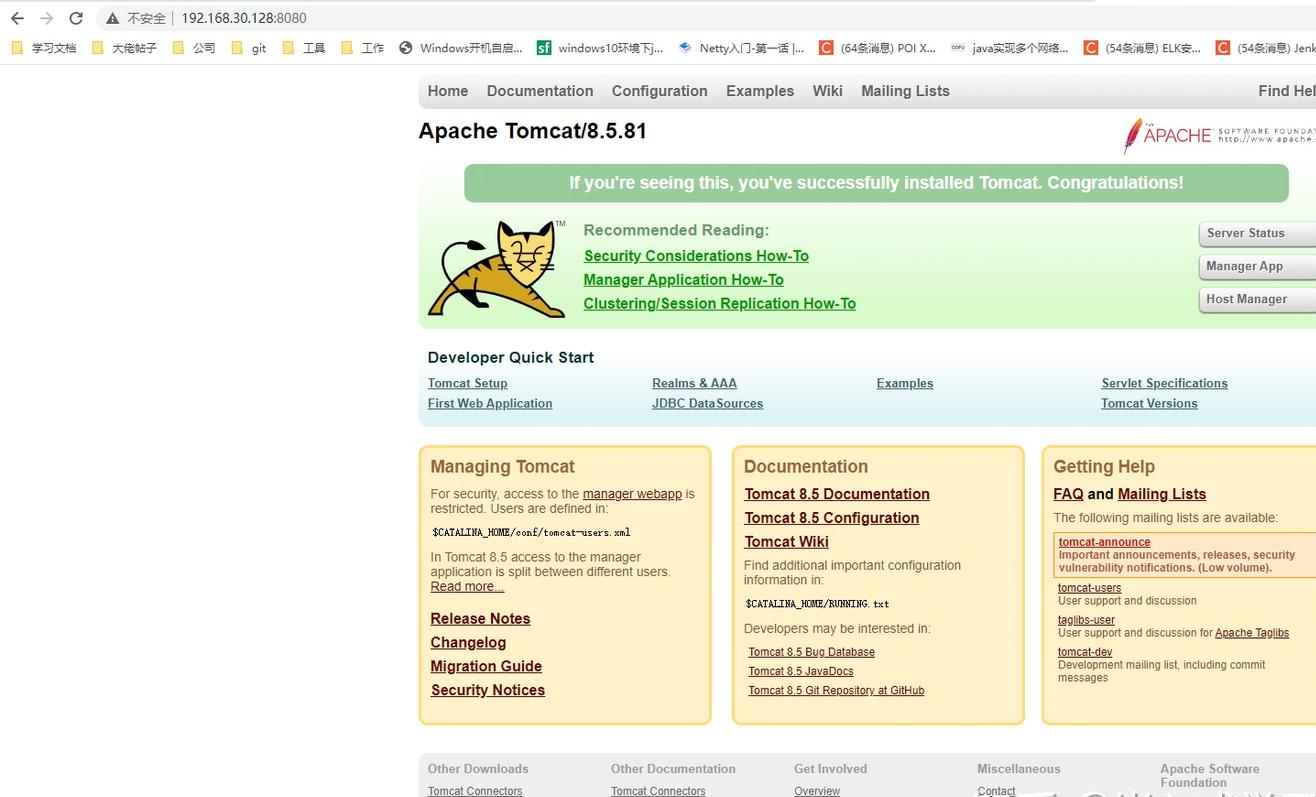This screenshot has height=797, width=1316.
Task: Open Tomcat 8.5 Documentation link
Action: pos(837,494)
